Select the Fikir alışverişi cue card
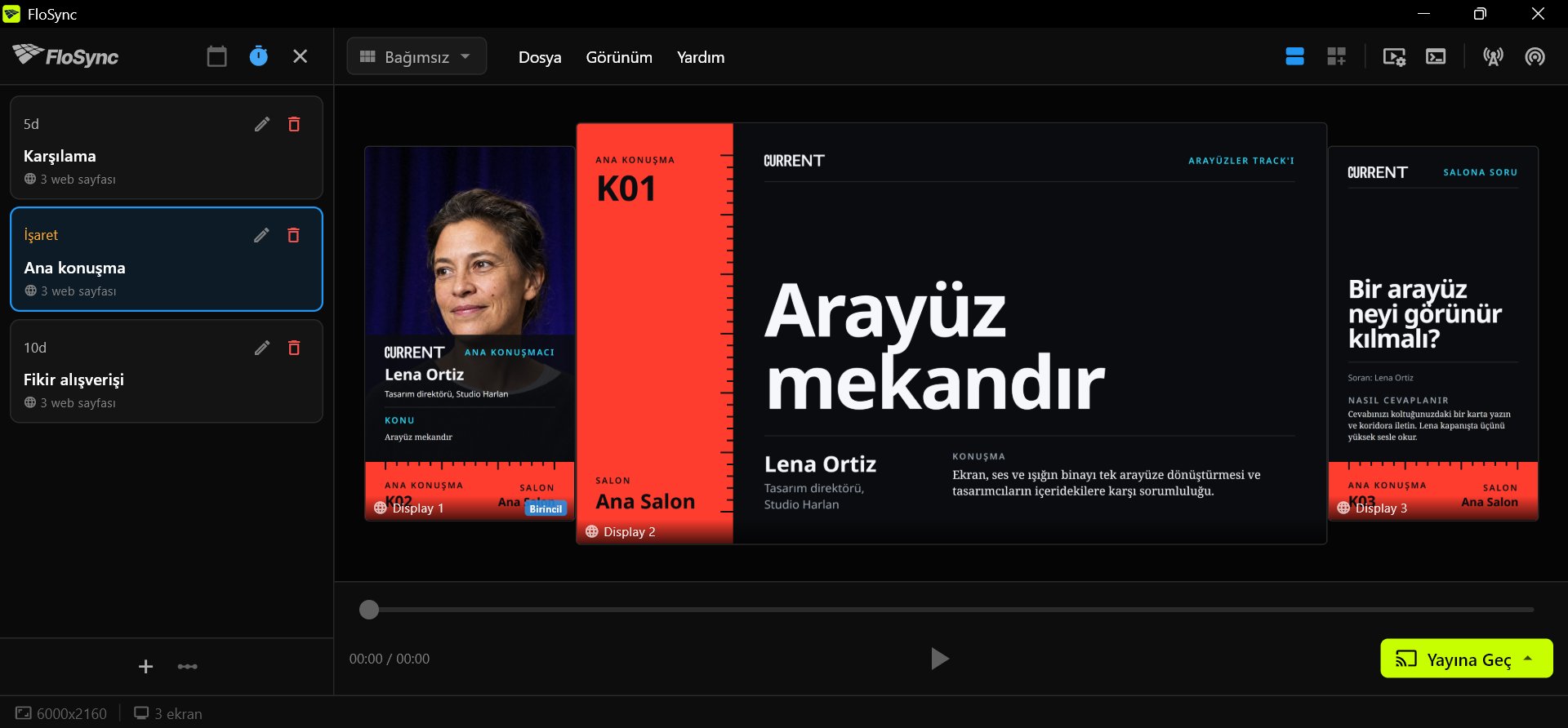The height and width of the screenshot is (728, 1568). click(x=167, y=371)
